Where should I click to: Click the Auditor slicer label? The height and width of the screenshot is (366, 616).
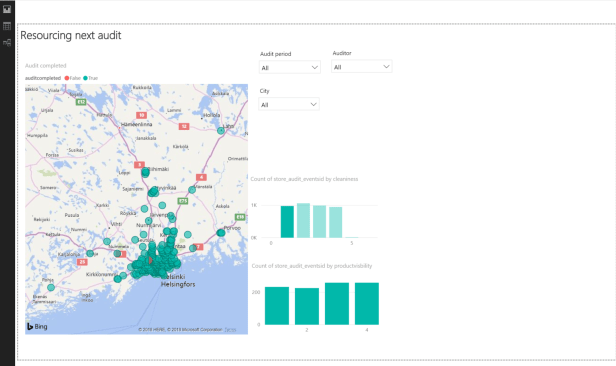[342, 53]
